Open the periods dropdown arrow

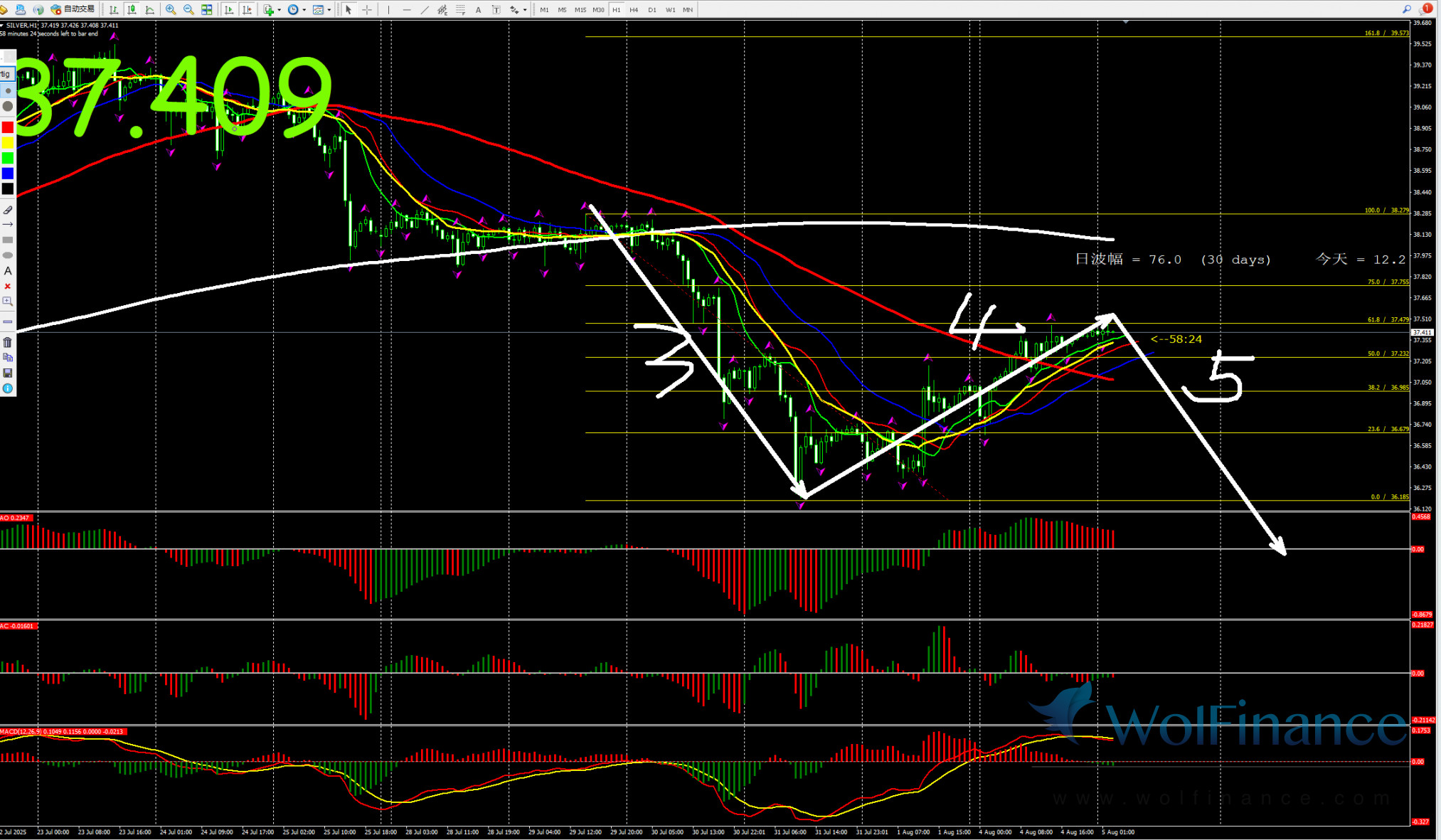coord(304,10)
